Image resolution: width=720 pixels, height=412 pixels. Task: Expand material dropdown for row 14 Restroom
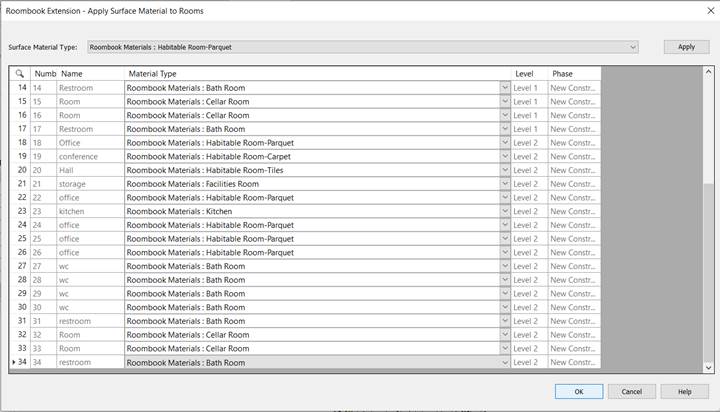[505, 88]
